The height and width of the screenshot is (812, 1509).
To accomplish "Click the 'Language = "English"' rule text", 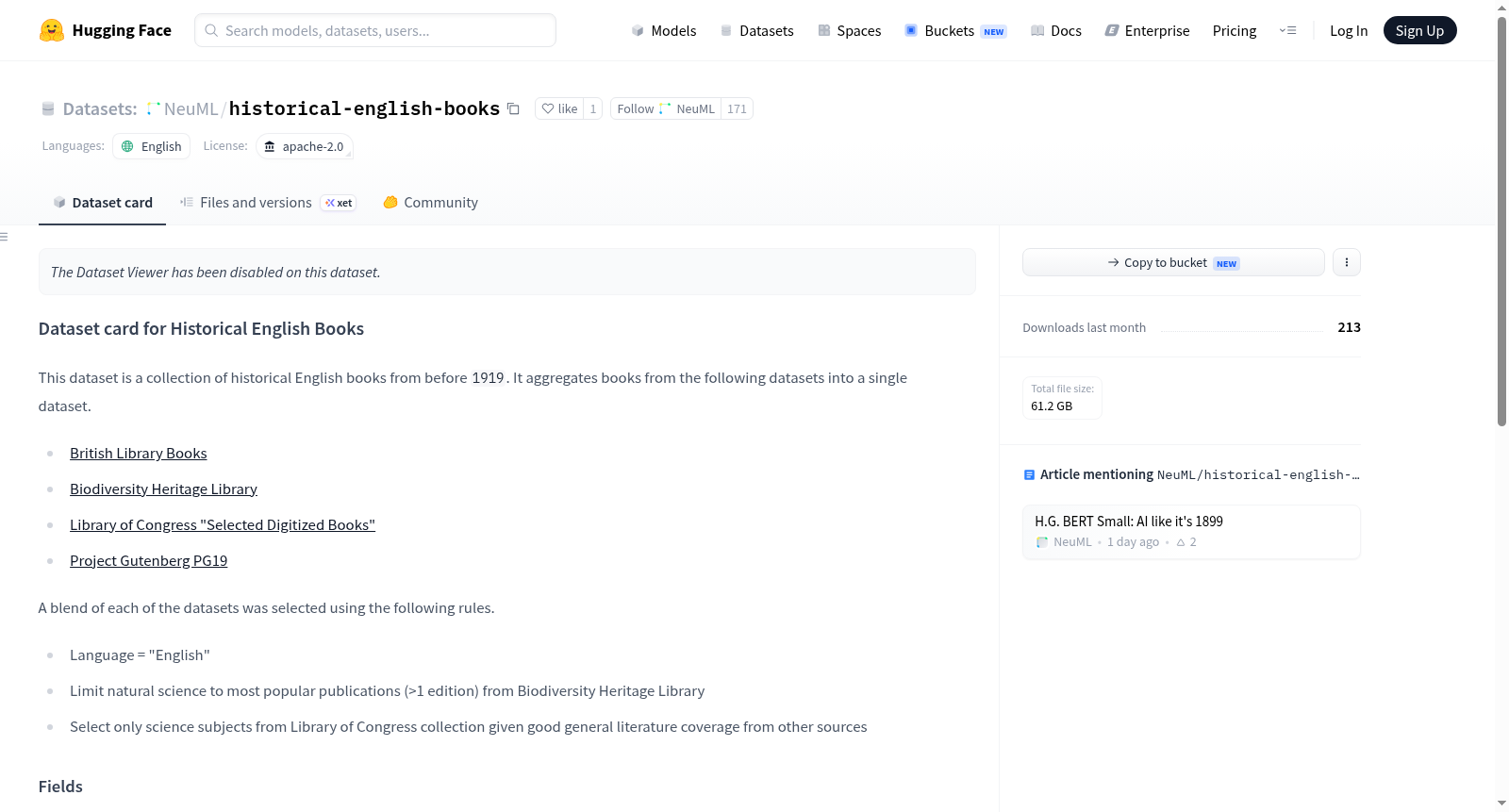I will 140,655.
